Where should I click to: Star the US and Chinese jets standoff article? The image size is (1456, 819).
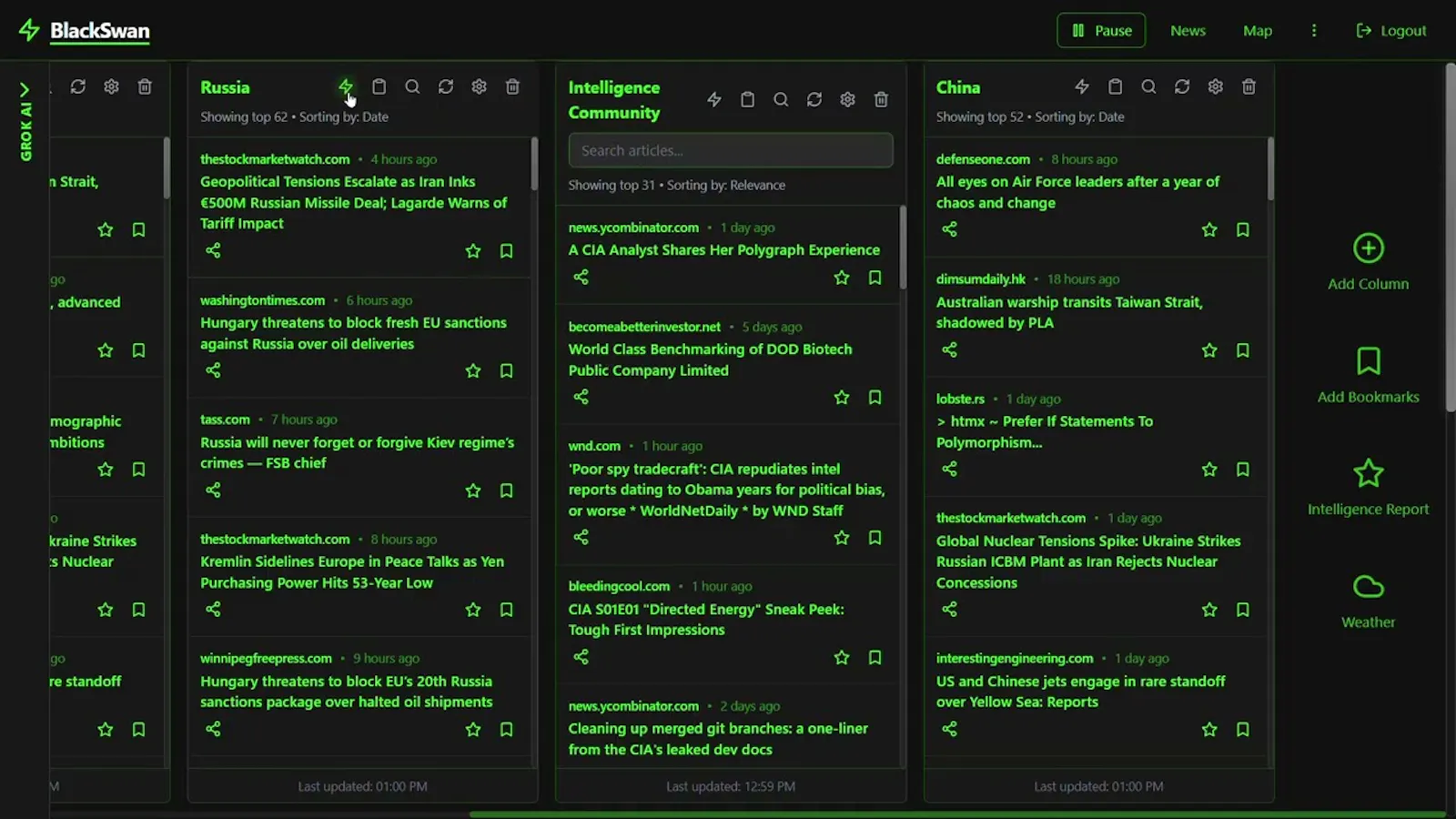point(1209,730)
